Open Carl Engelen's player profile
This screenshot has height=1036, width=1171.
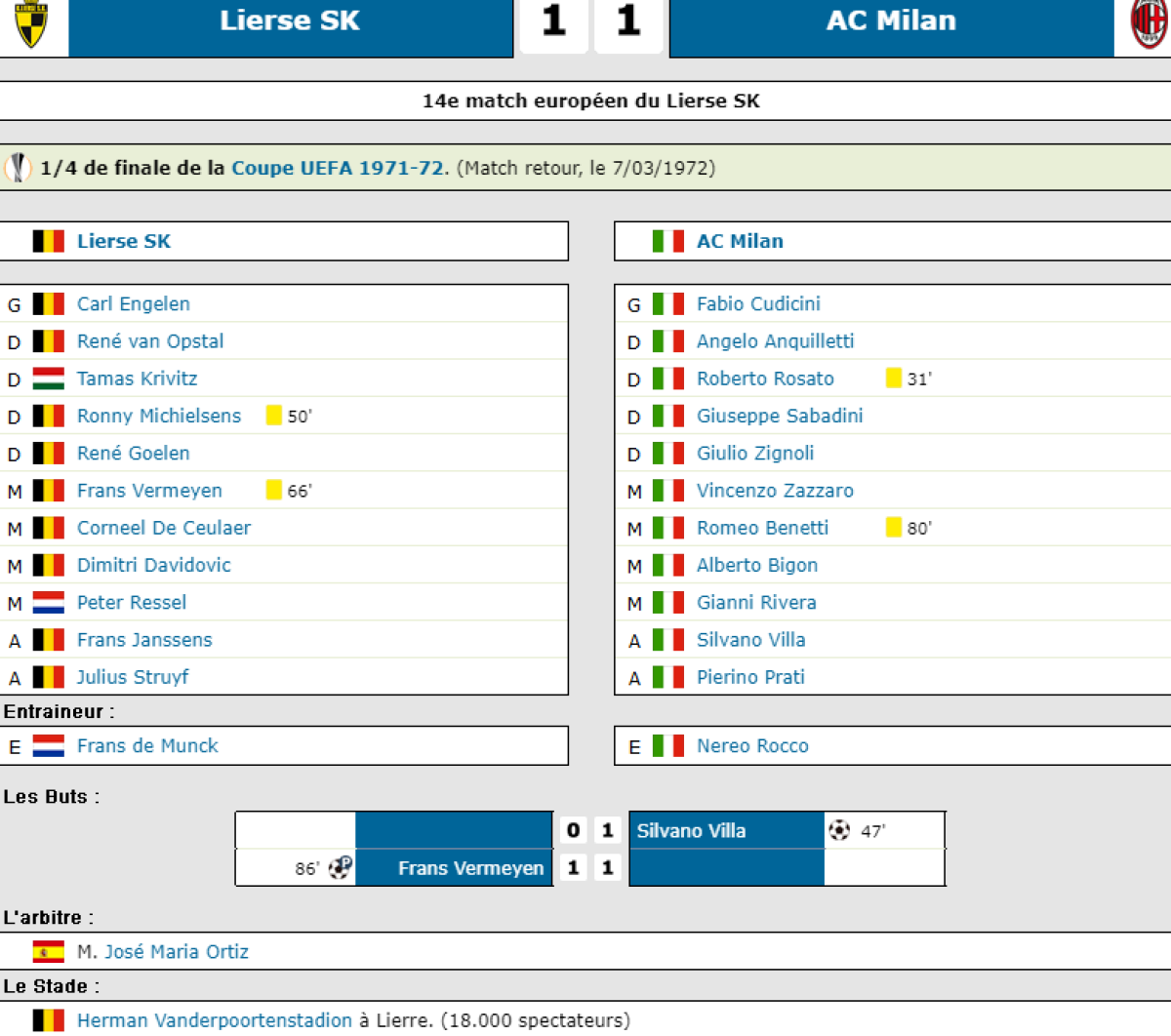[134, 304]
